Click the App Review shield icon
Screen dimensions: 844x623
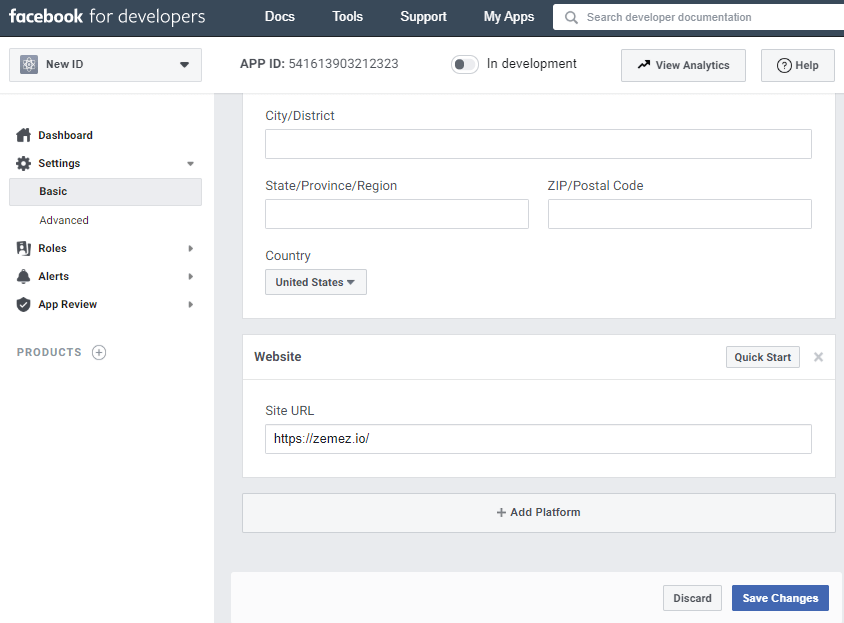[24, 304]
